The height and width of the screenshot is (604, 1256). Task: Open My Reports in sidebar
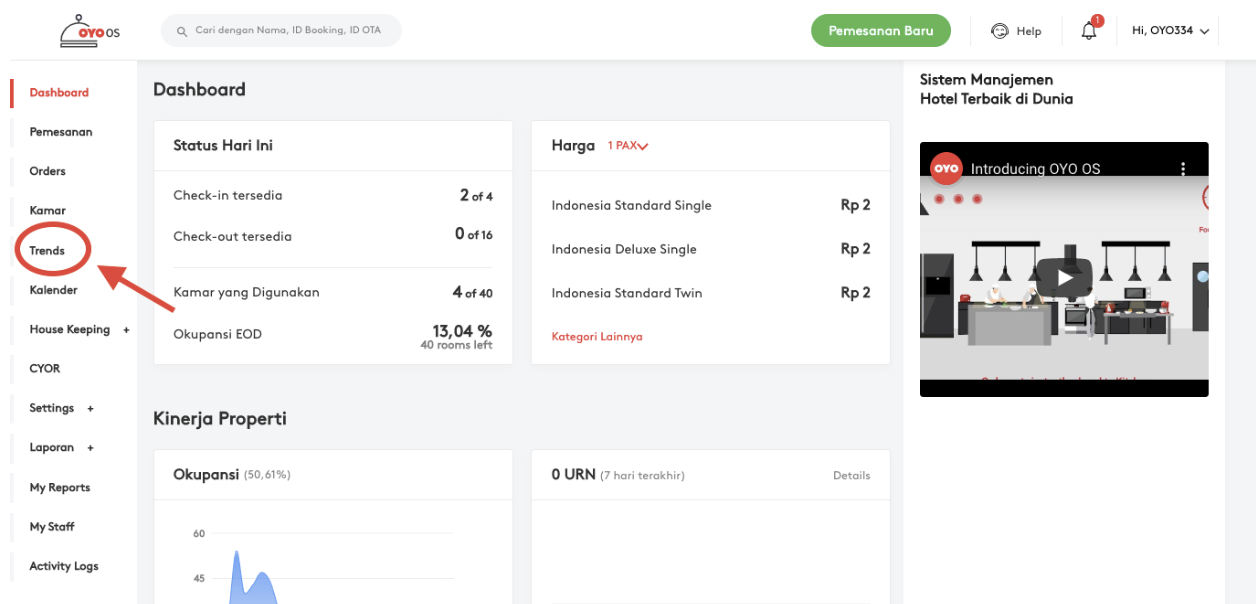click(60, 488)
